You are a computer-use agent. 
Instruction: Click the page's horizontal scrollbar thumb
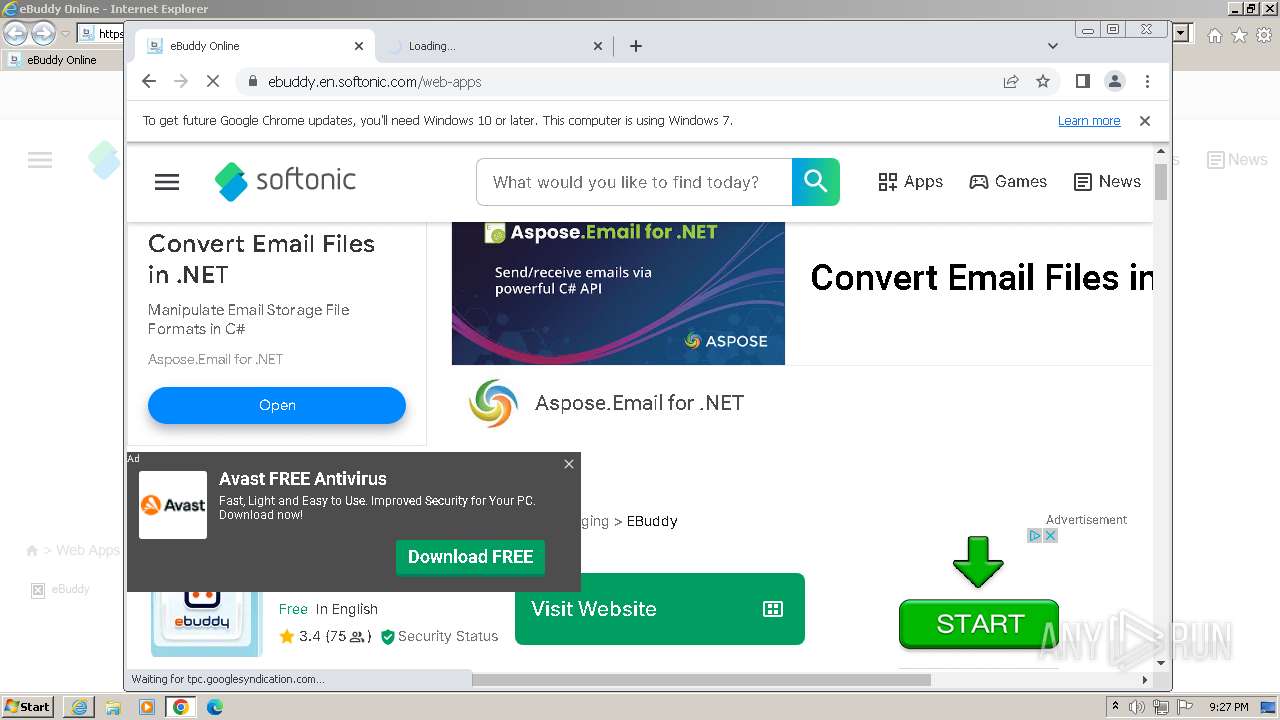click(x=700, y=680)
